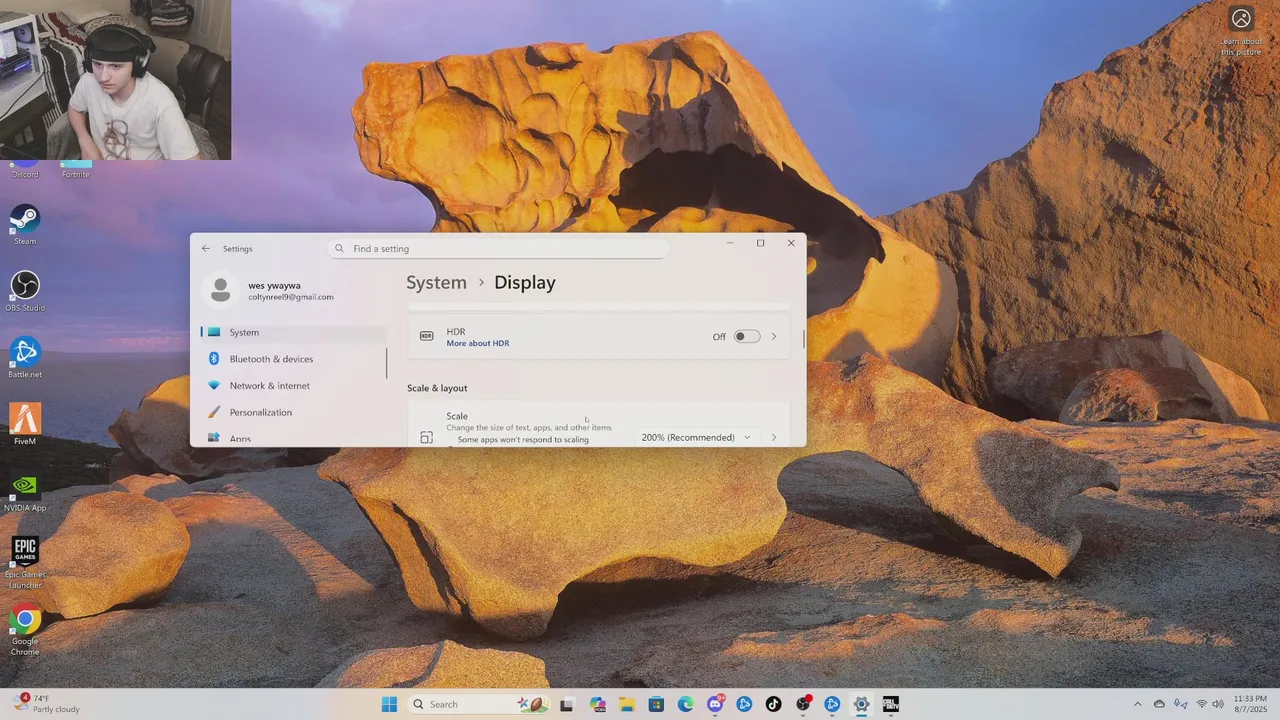Viewport: 1280px width, 720px height.
Task: Select the FiveM desktop icon
Action: [x=25, y=425]
